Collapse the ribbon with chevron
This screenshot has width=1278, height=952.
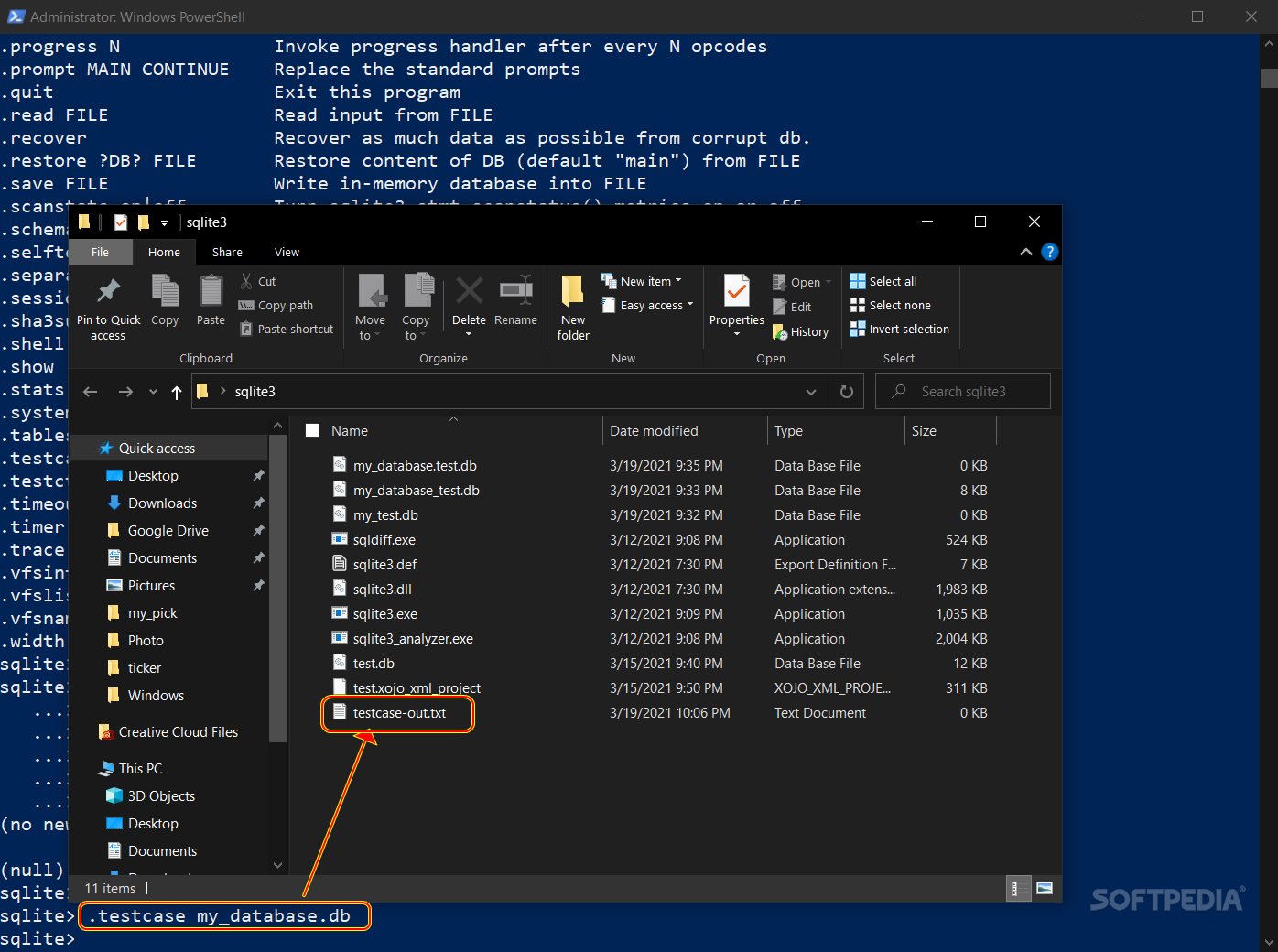pos(1026,252)
